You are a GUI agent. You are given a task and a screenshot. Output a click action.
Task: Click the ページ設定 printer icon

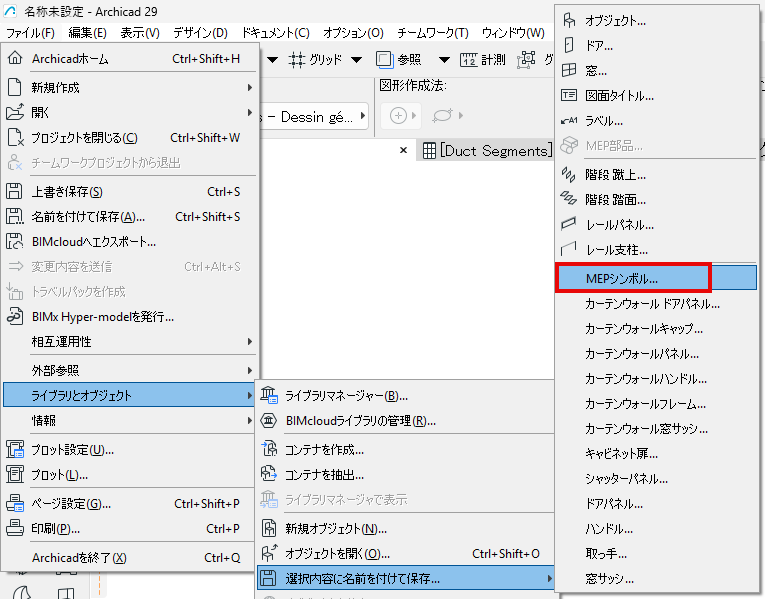click(x=15, y=503)
